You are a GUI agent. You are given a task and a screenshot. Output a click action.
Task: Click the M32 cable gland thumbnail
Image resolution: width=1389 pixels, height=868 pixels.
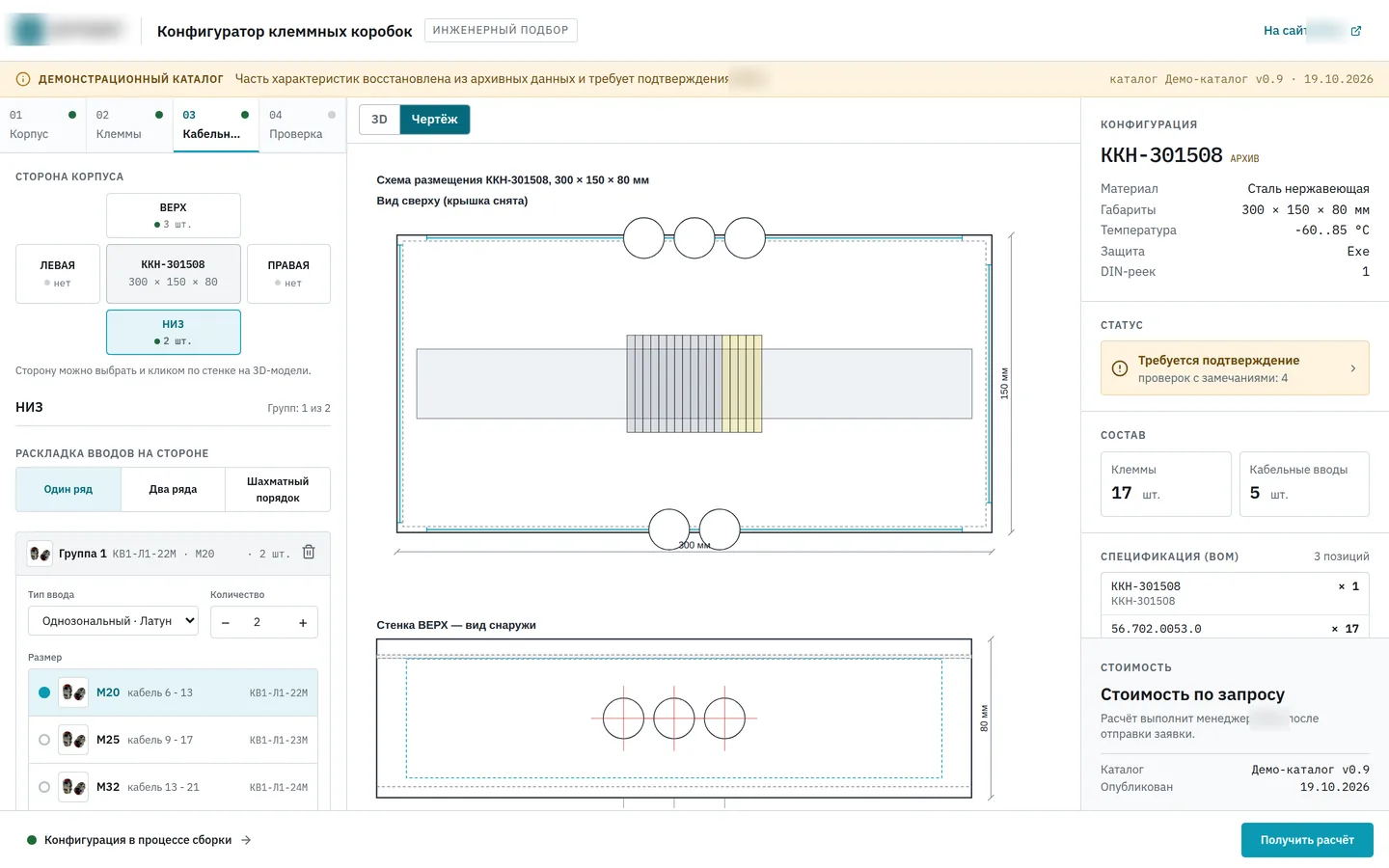pyautogui.click(x=73, y=787)
